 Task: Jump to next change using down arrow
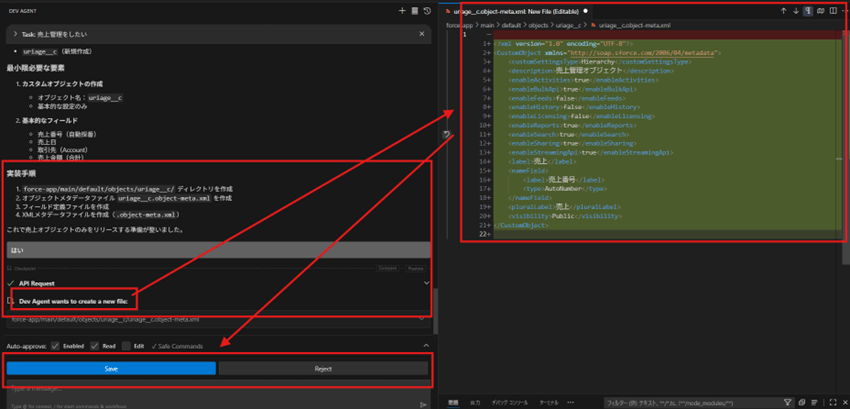[x=796, y=11]
